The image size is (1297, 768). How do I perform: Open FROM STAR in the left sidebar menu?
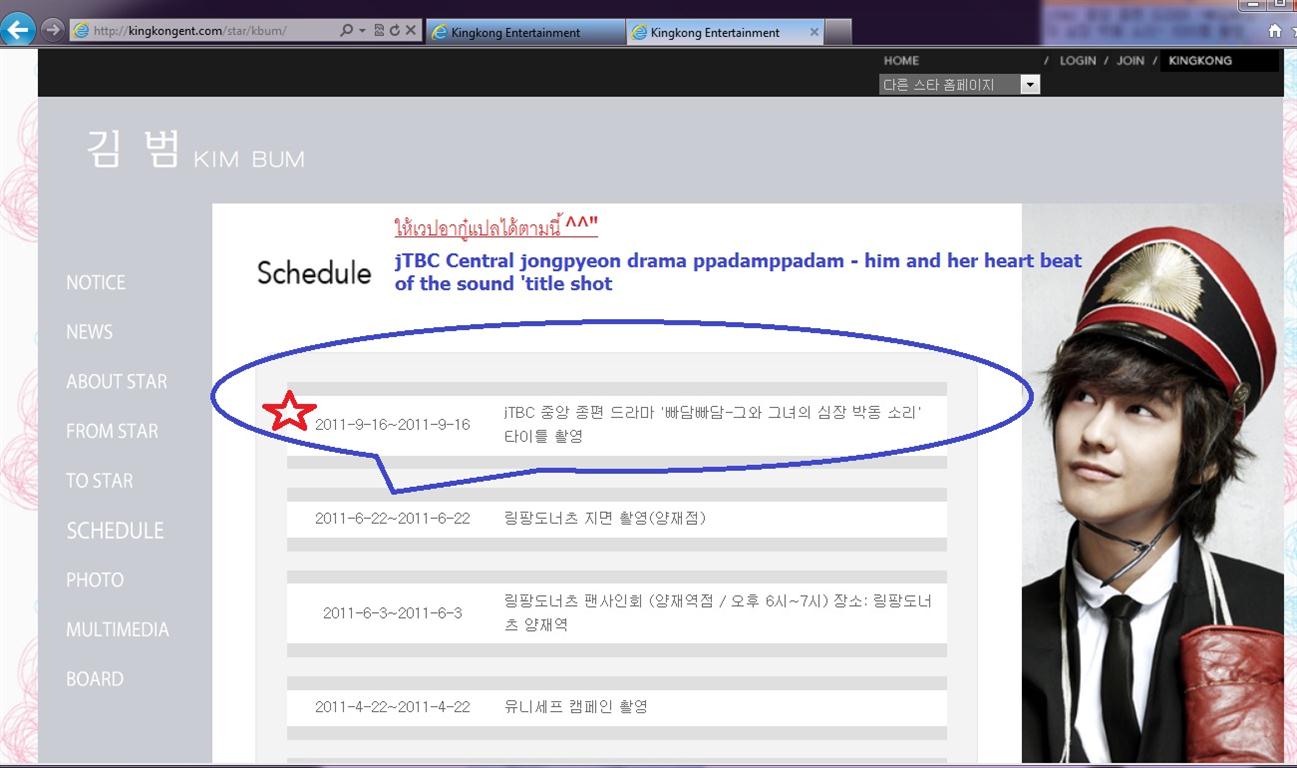point(112,432)
